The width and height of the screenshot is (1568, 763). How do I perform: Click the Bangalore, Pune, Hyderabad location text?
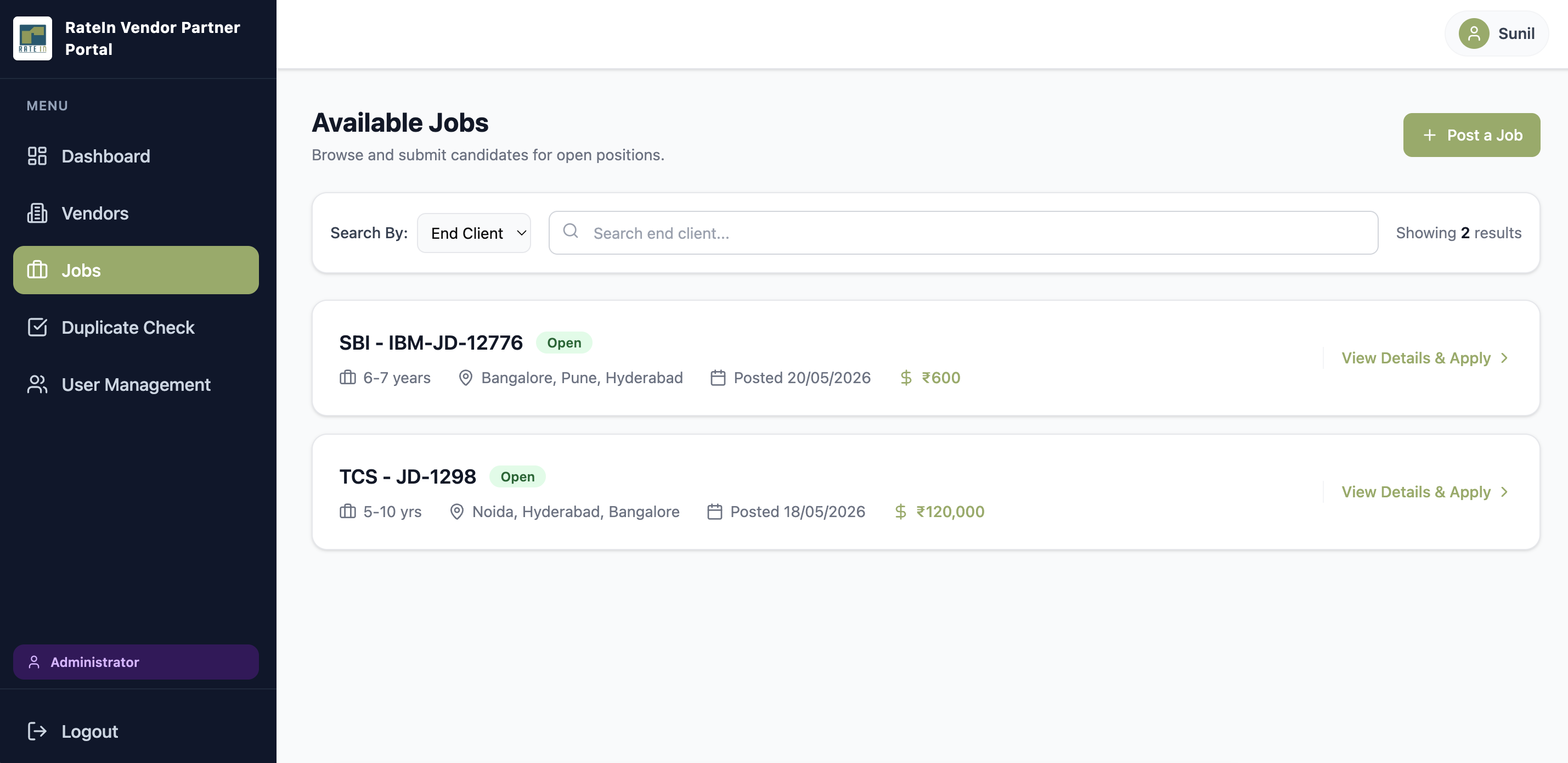582,378
